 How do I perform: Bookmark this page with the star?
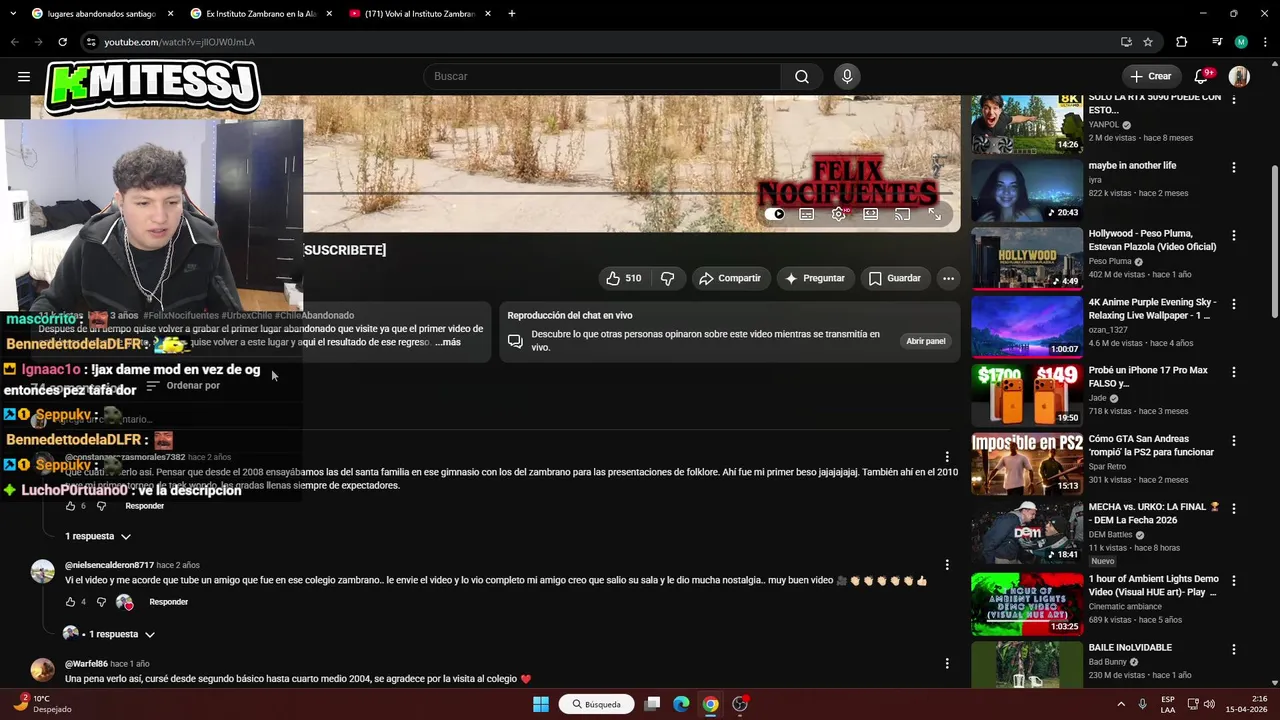pyautogui.click(x=1148, y=42)
